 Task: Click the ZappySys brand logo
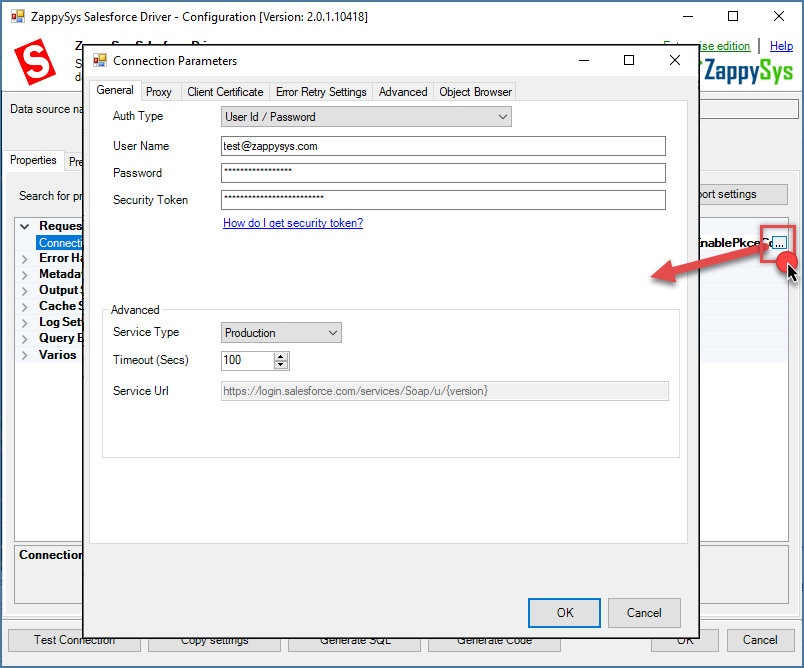point(748,71)
